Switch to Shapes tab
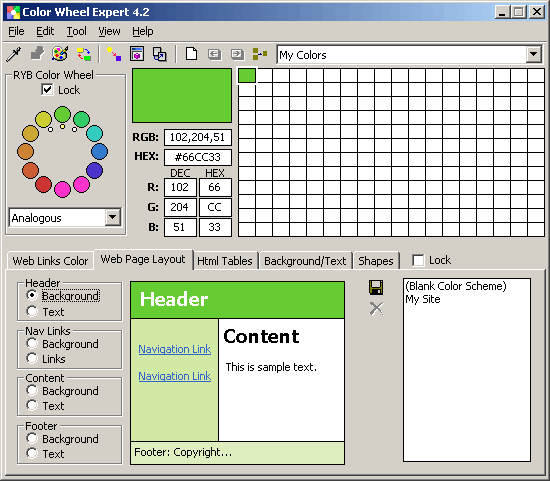This screenshot has height=481, width=550. point(376,261)
